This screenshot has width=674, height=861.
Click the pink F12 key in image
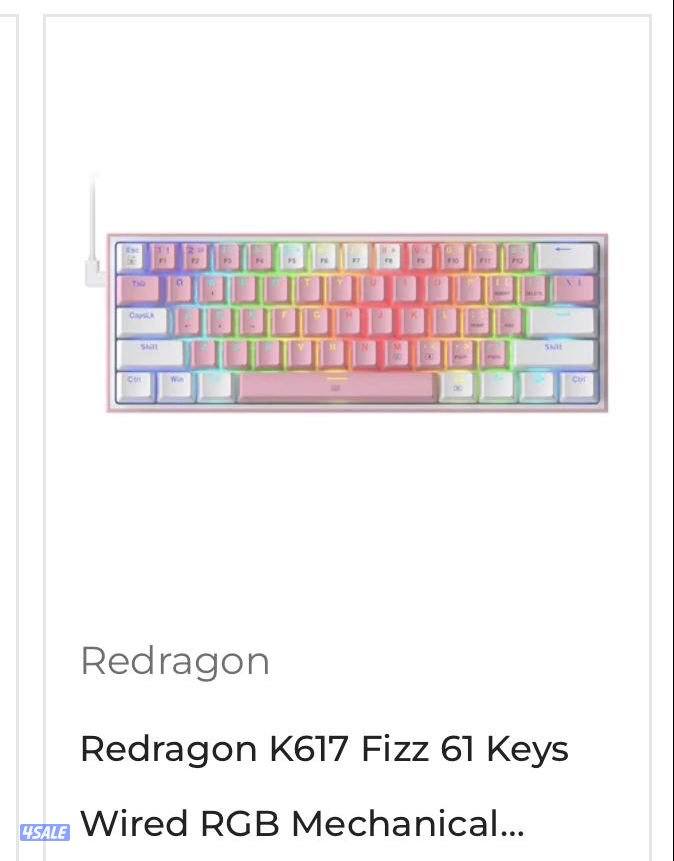[x=517, y=257]
